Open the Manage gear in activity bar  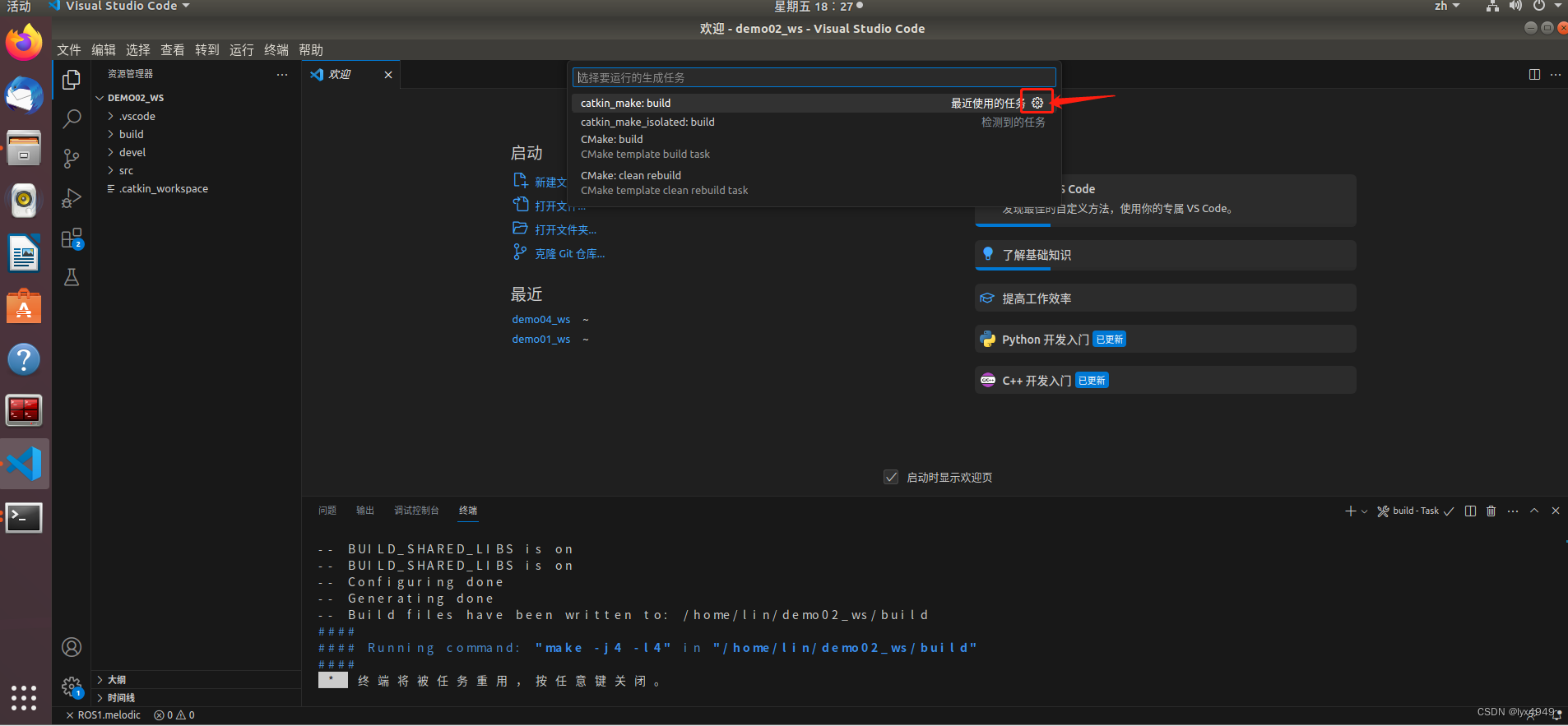point(72,687)
